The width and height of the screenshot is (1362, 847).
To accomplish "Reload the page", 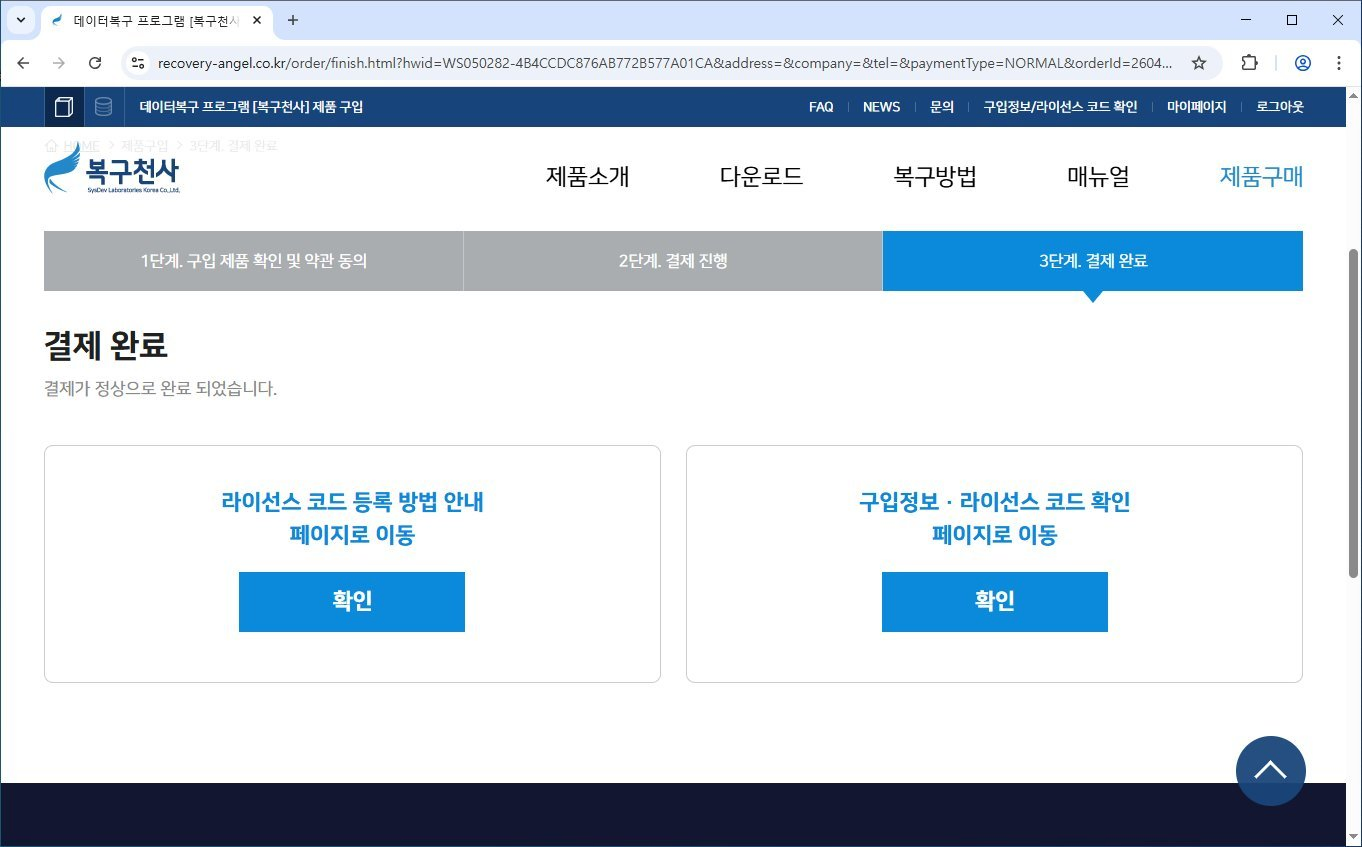I will point(95,63).
